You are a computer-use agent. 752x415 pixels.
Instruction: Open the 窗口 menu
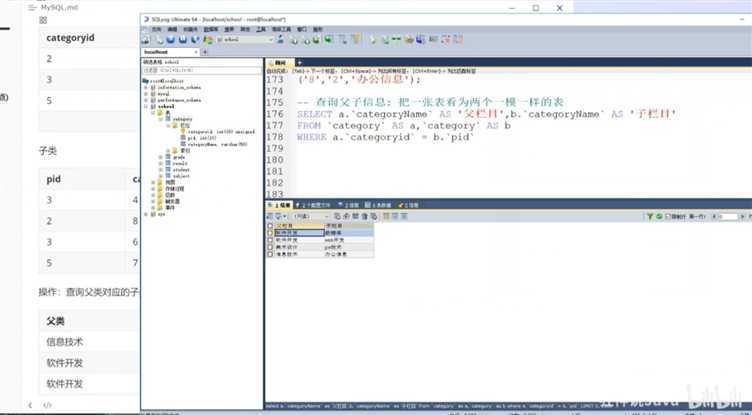pos(302,29)
